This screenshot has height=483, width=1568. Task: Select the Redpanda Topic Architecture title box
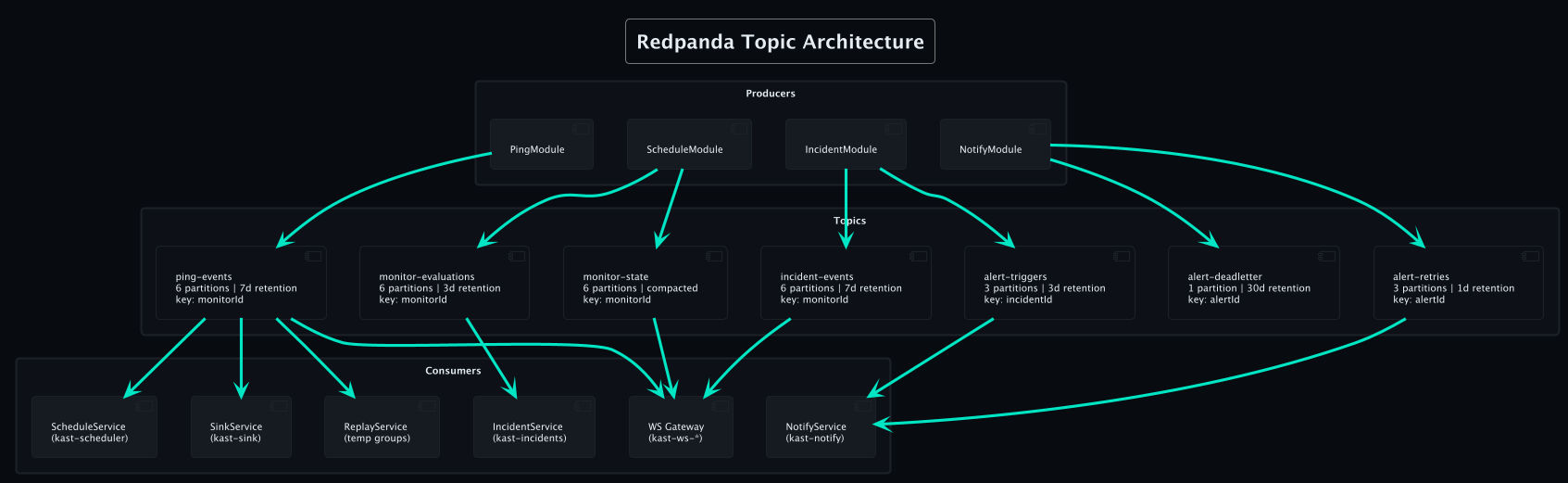pos(780,42)
